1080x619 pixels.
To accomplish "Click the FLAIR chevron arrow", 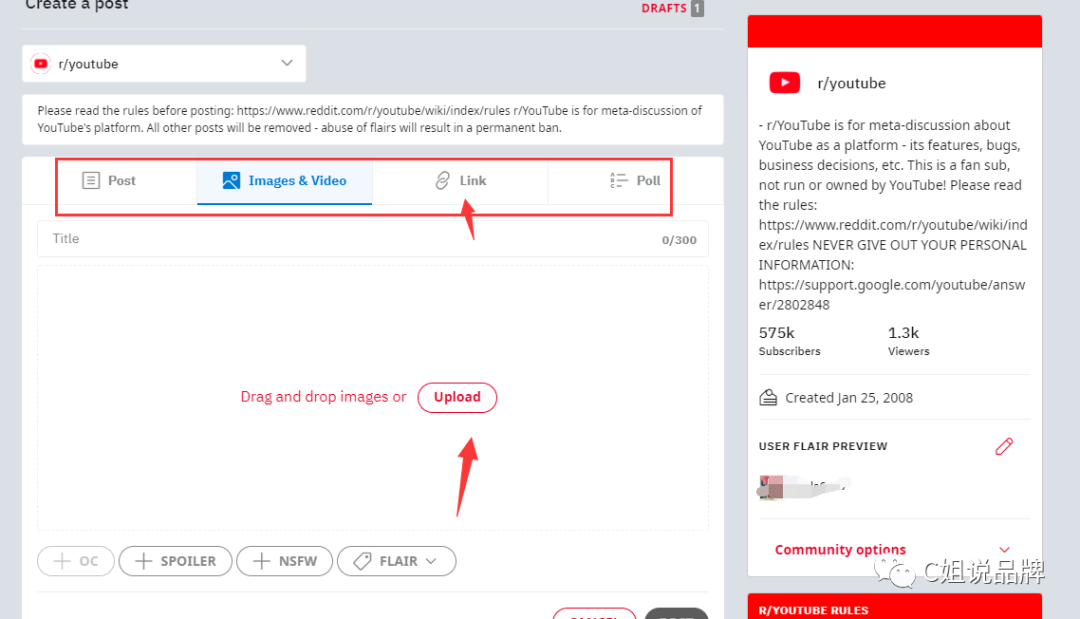I will click(x=431, y=561).
